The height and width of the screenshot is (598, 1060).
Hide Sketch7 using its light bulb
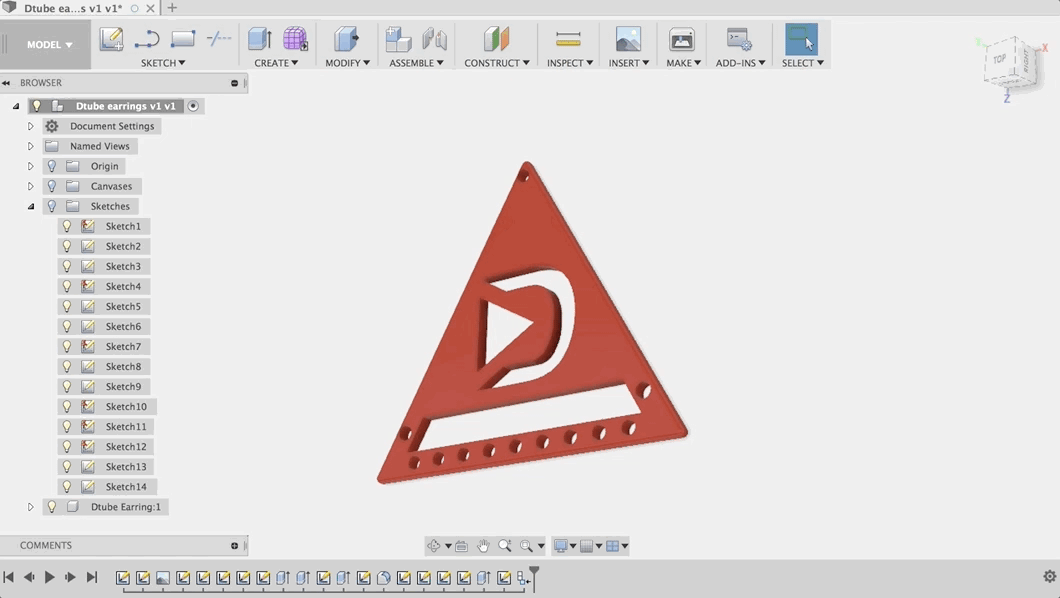(67, 347)
